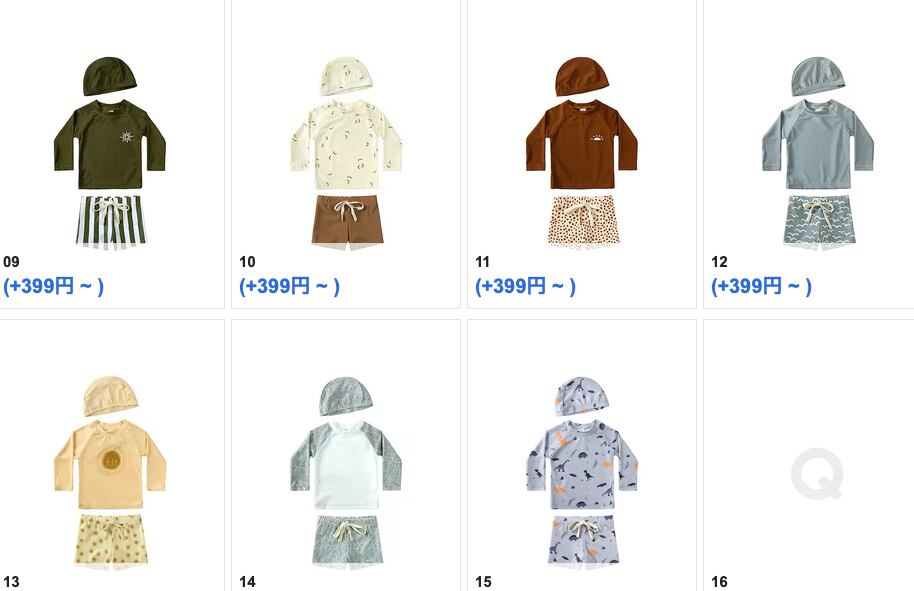Click the +399円 price under option 10
This screenshot has height=591, width=914.
[290, 286]
